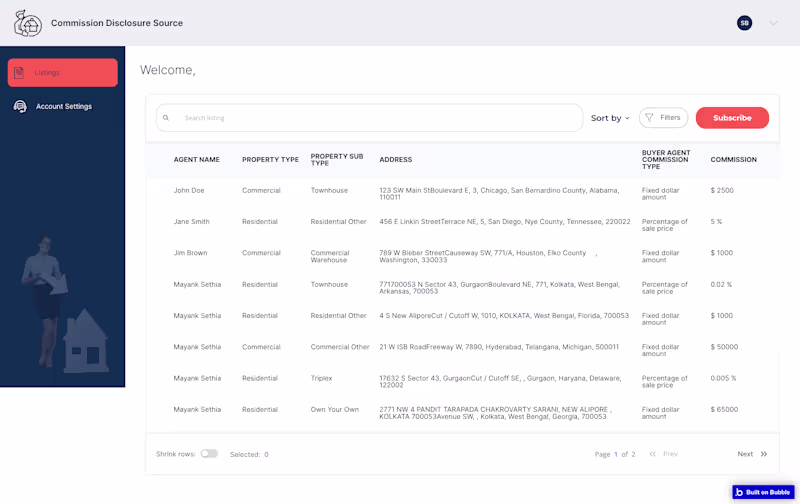Click the search magnifier icon
Image resolution: width=800 pixels, height=504 pixels.
point(166,118)
